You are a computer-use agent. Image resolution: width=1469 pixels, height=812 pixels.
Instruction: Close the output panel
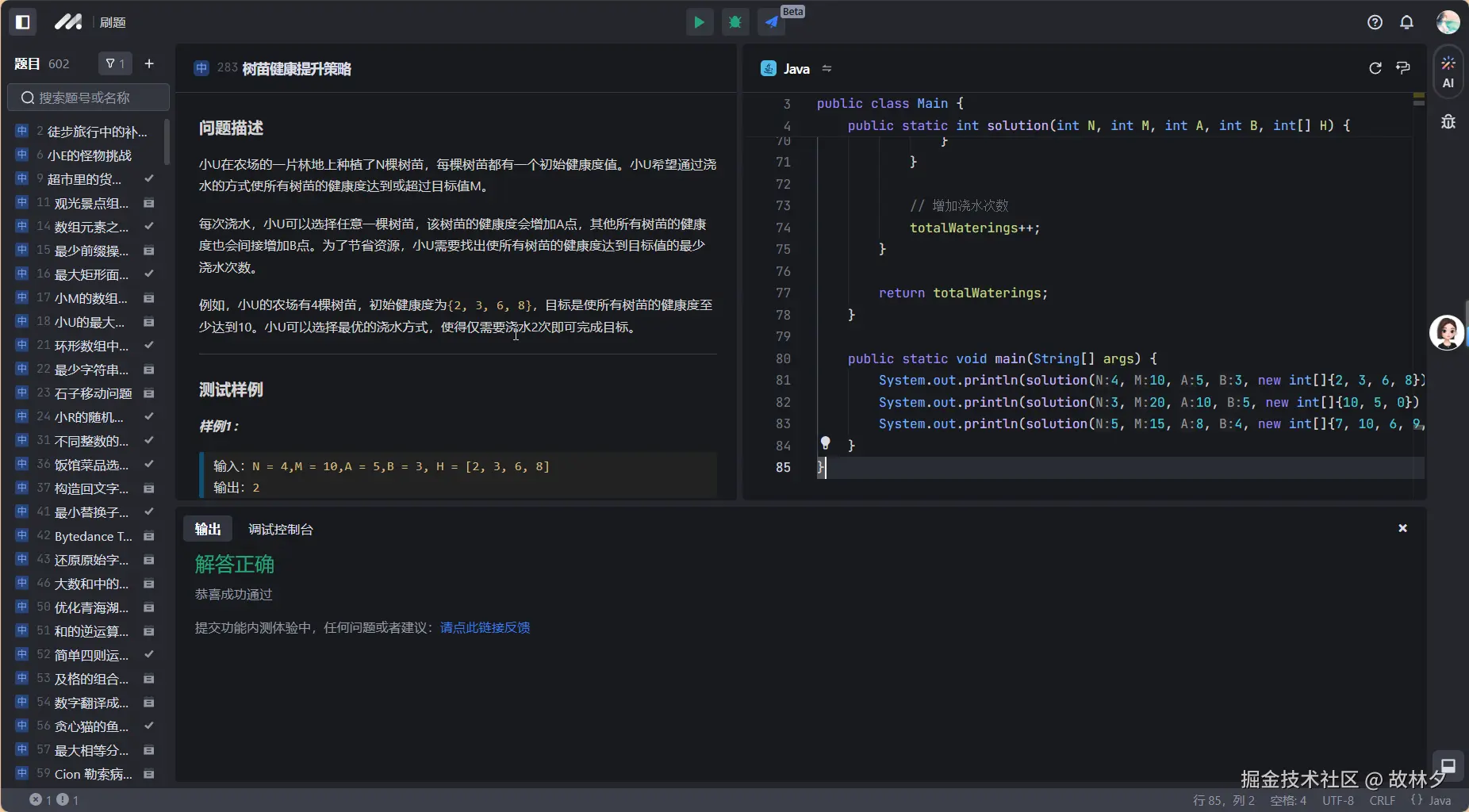(x=1402, y=528)
